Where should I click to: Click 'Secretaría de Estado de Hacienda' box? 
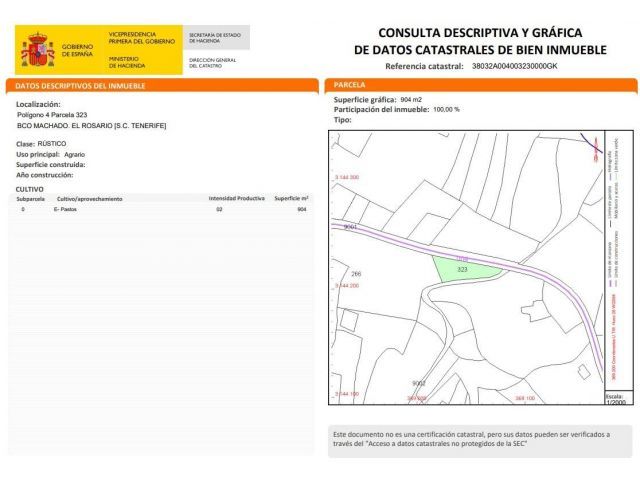click(x=216, y=38)
